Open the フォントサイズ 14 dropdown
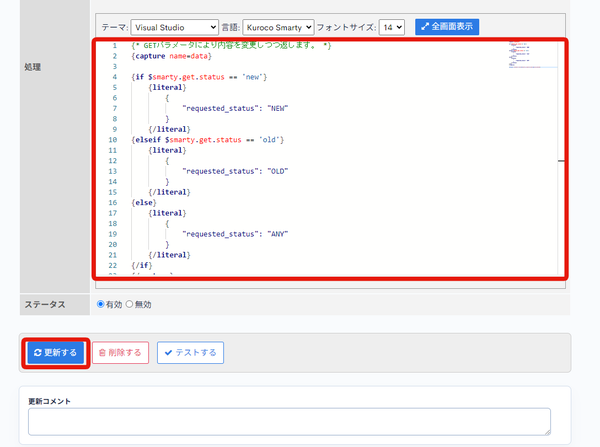The image size is (600, 447). point(391,28)
